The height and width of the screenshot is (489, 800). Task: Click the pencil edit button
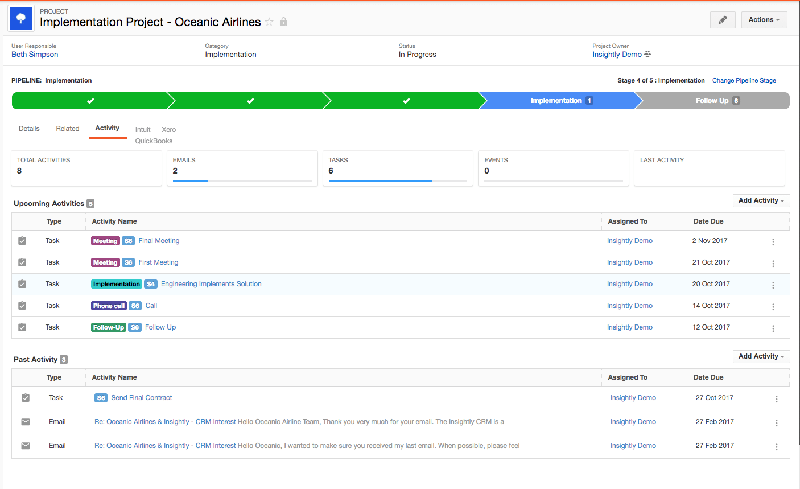[722, 19]
